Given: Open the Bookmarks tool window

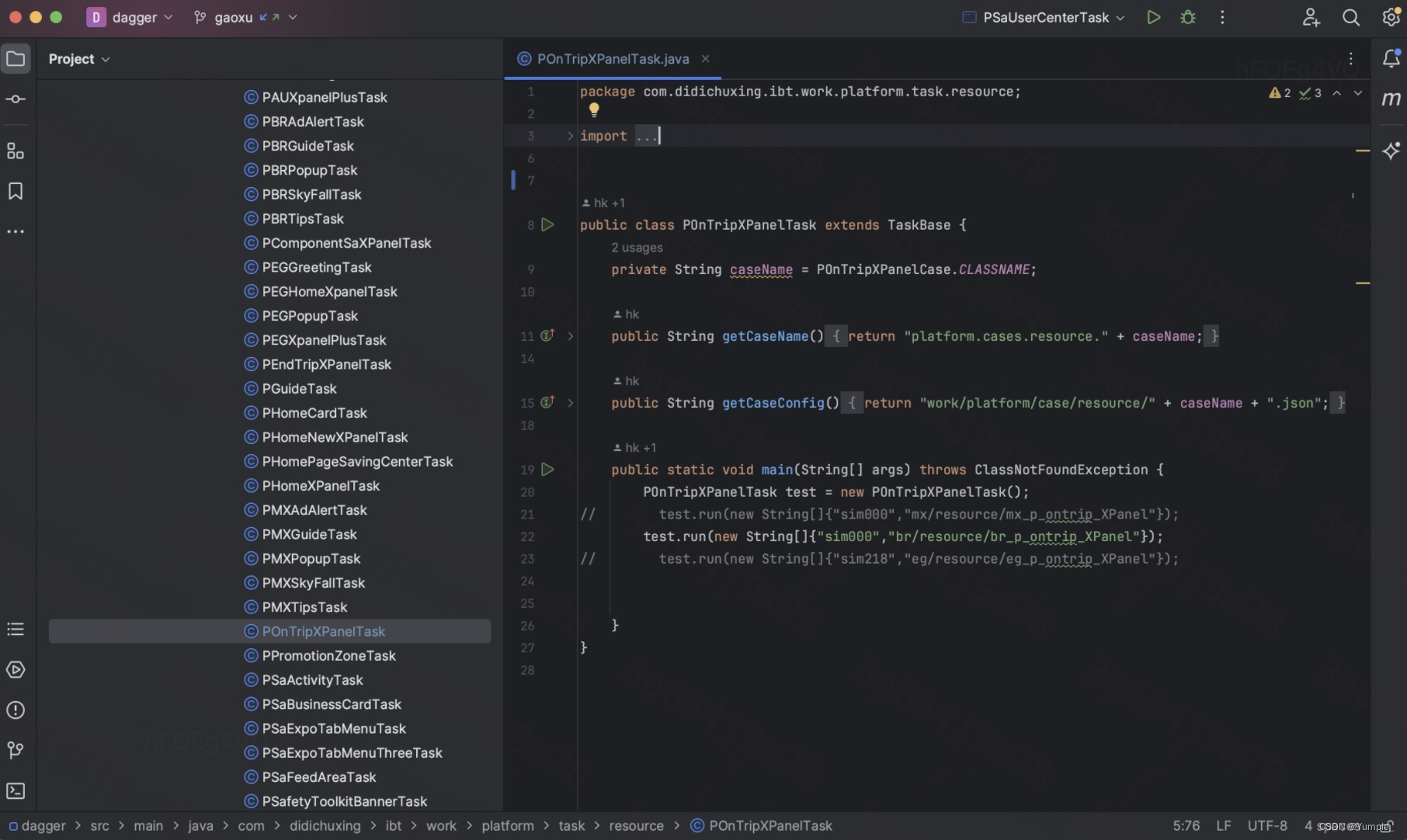Looking at the screenshot, I should (x=16, y=191).
